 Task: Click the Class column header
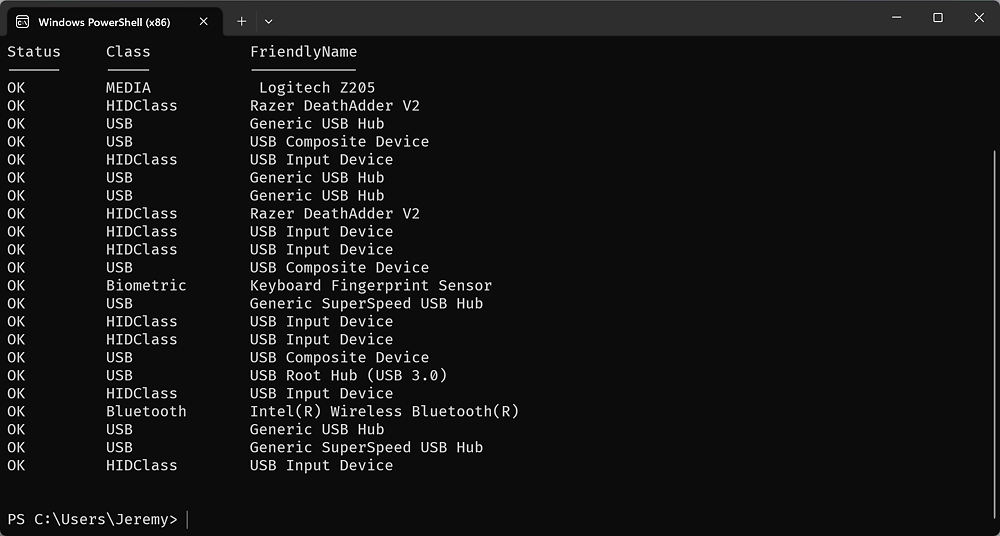pos(128,52)
